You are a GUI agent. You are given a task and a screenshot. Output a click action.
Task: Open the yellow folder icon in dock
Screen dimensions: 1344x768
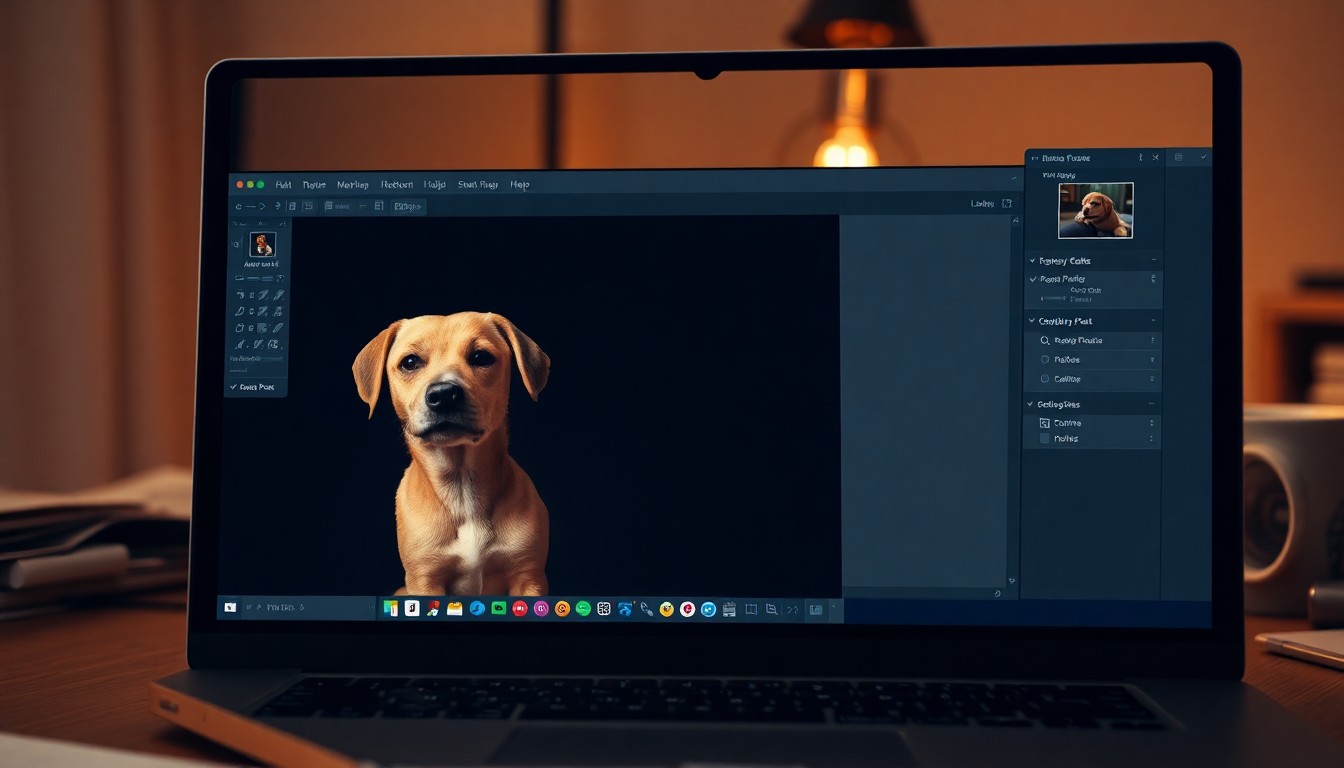[x=455, y=608]
